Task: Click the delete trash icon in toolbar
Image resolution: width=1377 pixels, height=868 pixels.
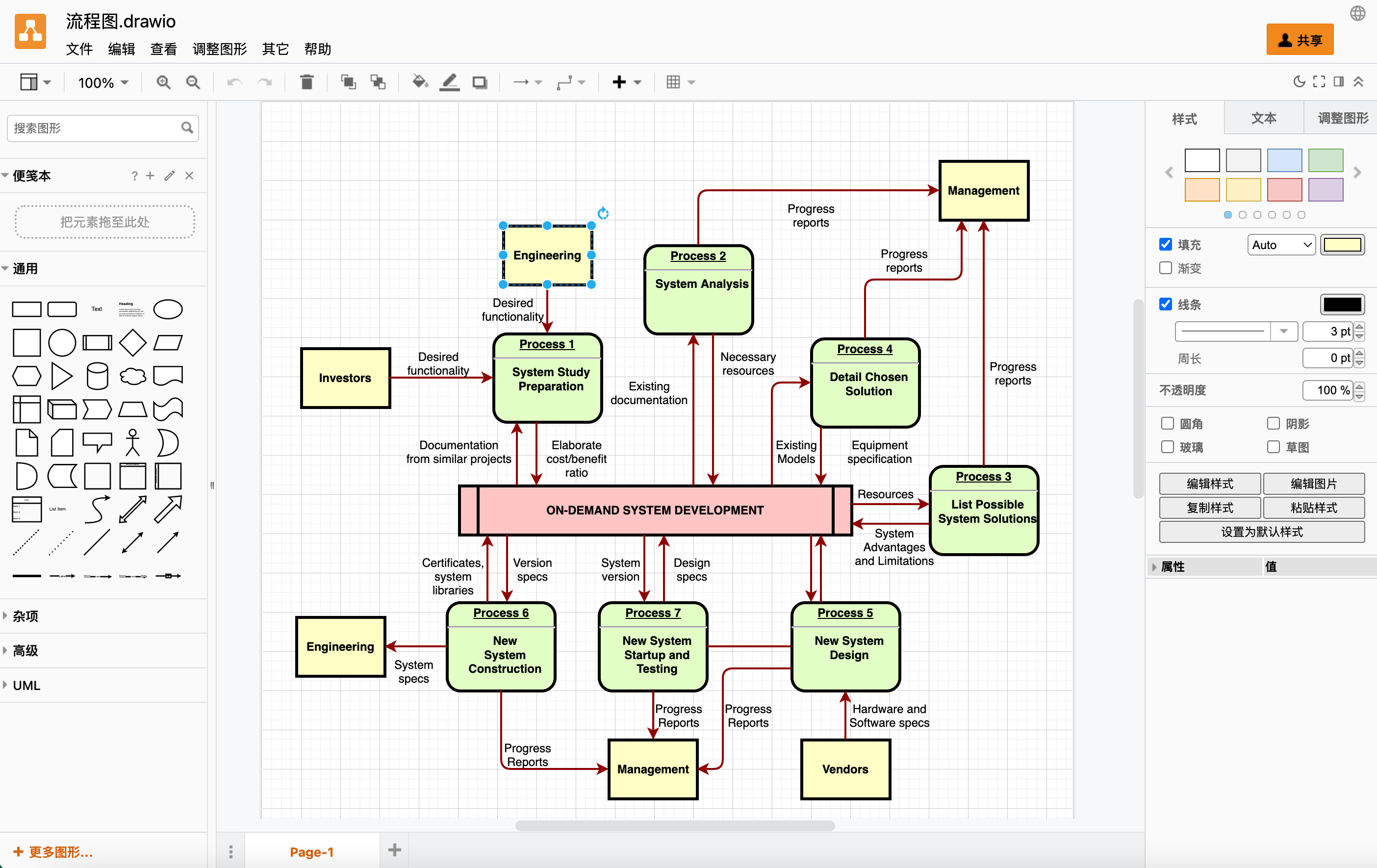Action: [x=306, y=82]
